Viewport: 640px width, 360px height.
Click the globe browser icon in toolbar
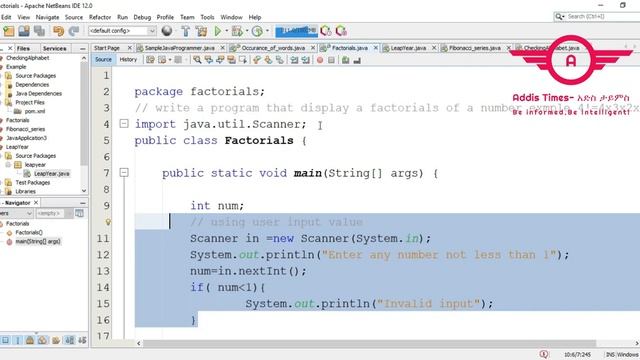[x=167, y=31]
